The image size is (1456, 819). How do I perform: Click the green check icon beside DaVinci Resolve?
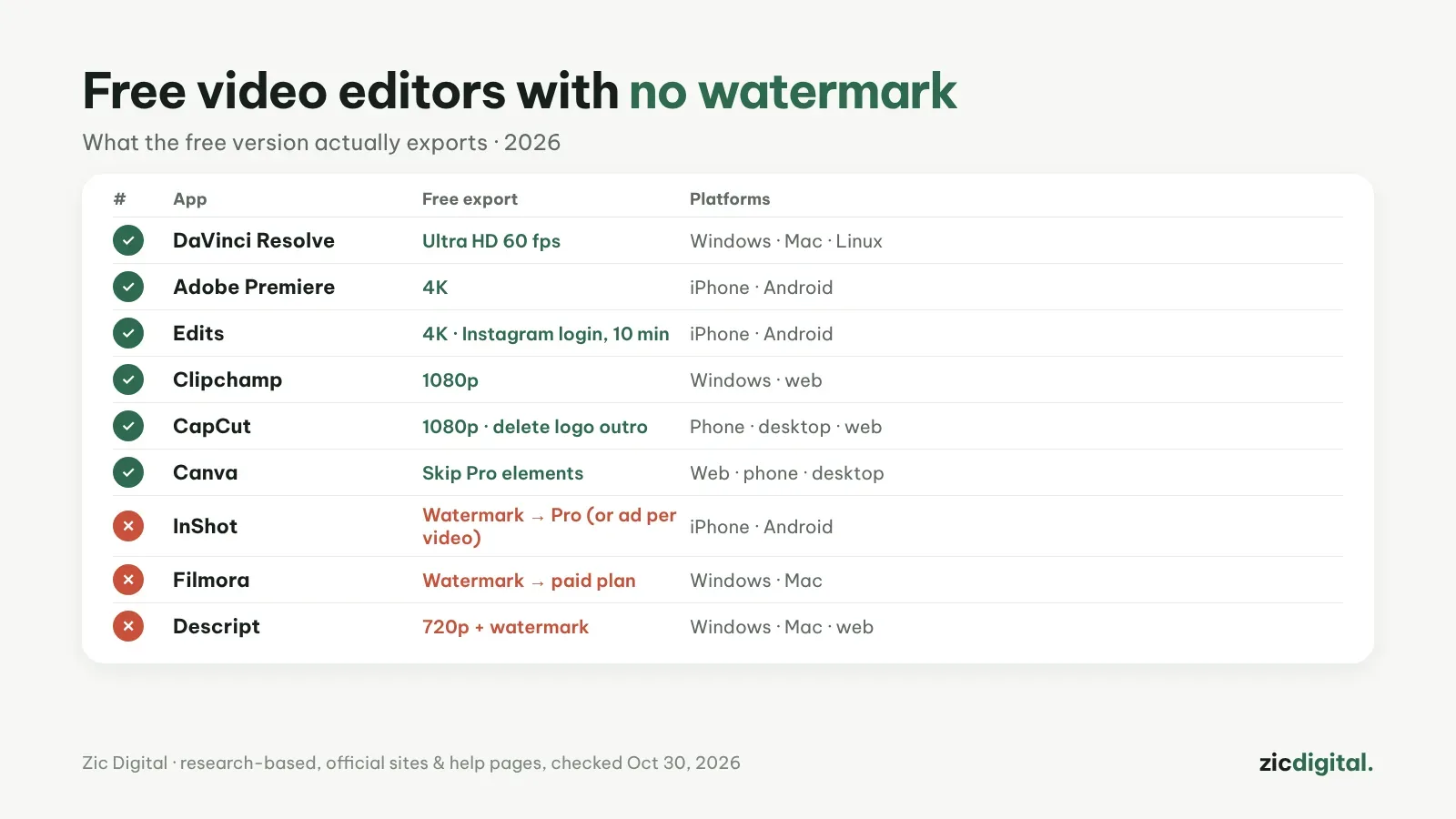(x=128, y=240)
